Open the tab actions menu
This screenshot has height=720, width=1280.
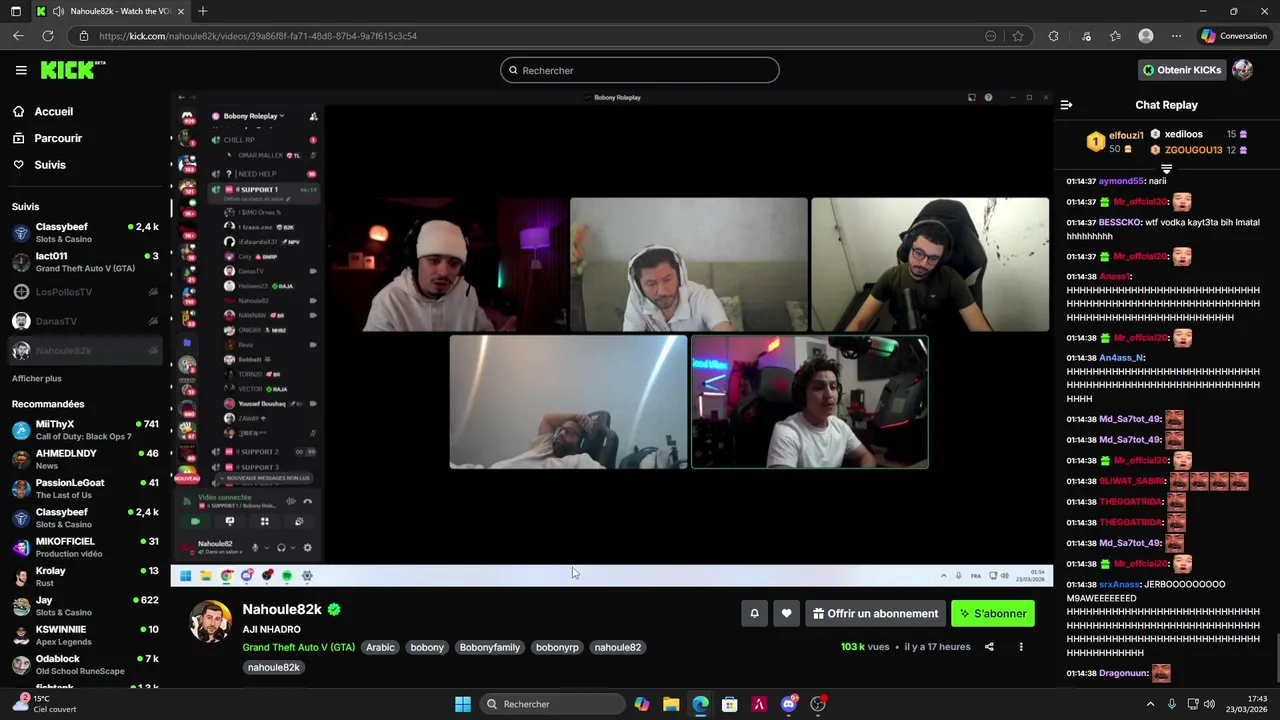pyautogui.click(x=15, y=11)
